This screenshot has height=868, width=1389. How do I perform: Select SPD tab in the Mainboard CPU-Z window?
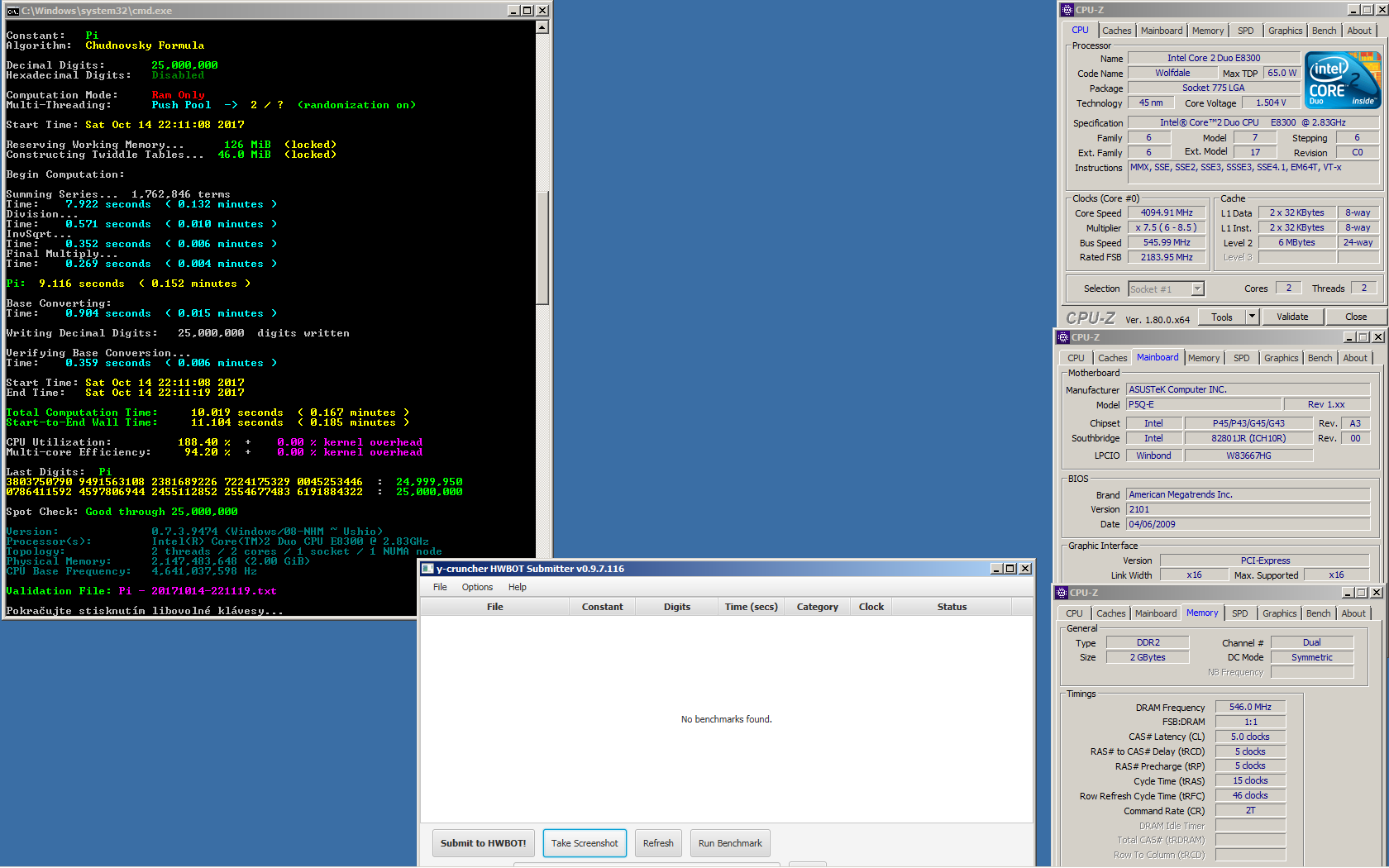(x=1241, y=358)
